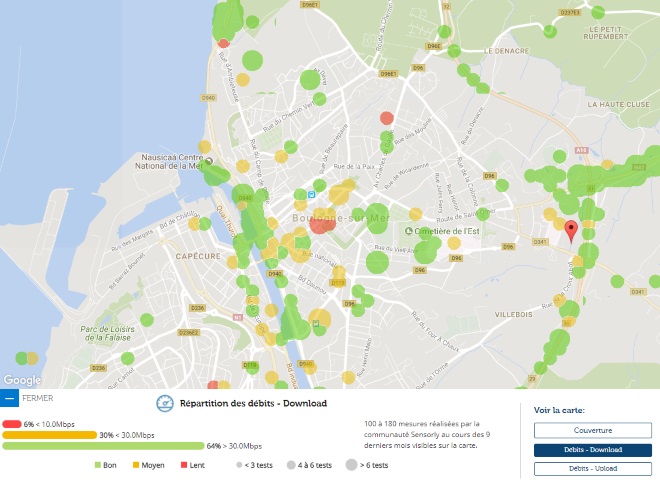Click the red location pin marker

[x=571, y=230]
